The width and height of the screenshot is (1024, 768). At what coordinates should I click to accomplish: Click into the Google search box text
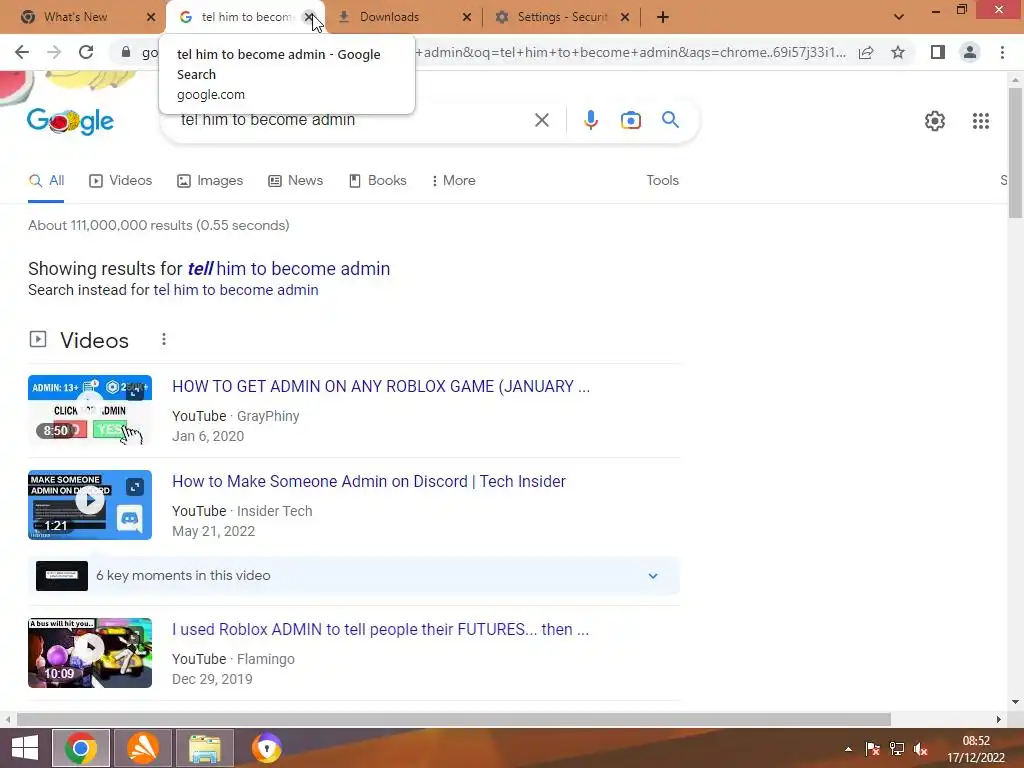268,120
